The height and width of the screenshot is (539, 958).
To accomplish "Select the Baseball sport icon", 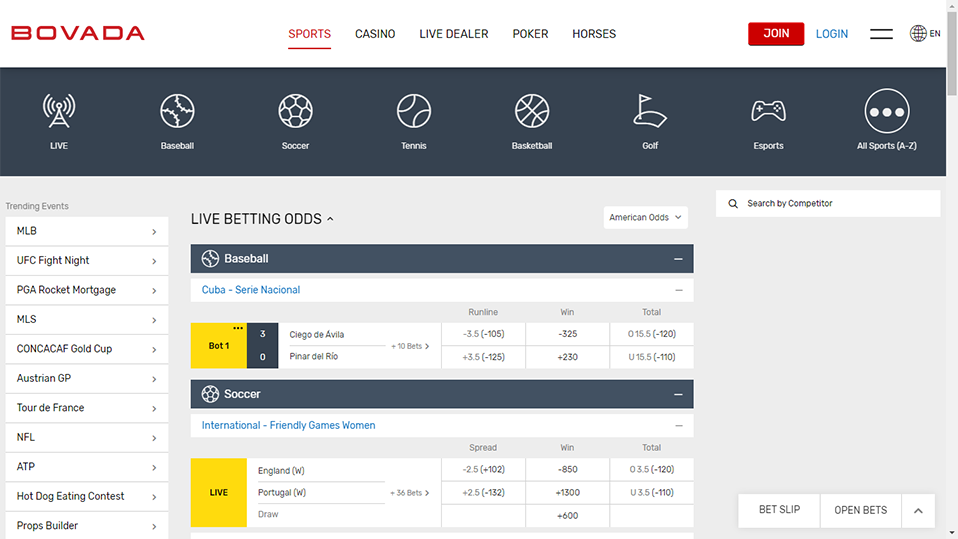I will [x=177, y=111].
